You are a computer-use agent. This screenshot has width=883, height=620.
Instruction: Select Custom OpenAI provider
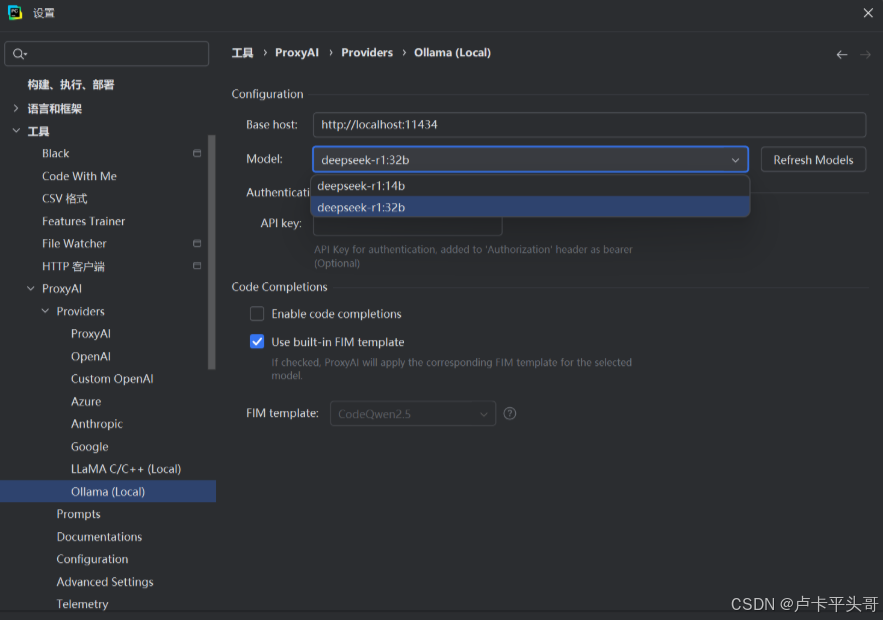[x=112, y=379]
